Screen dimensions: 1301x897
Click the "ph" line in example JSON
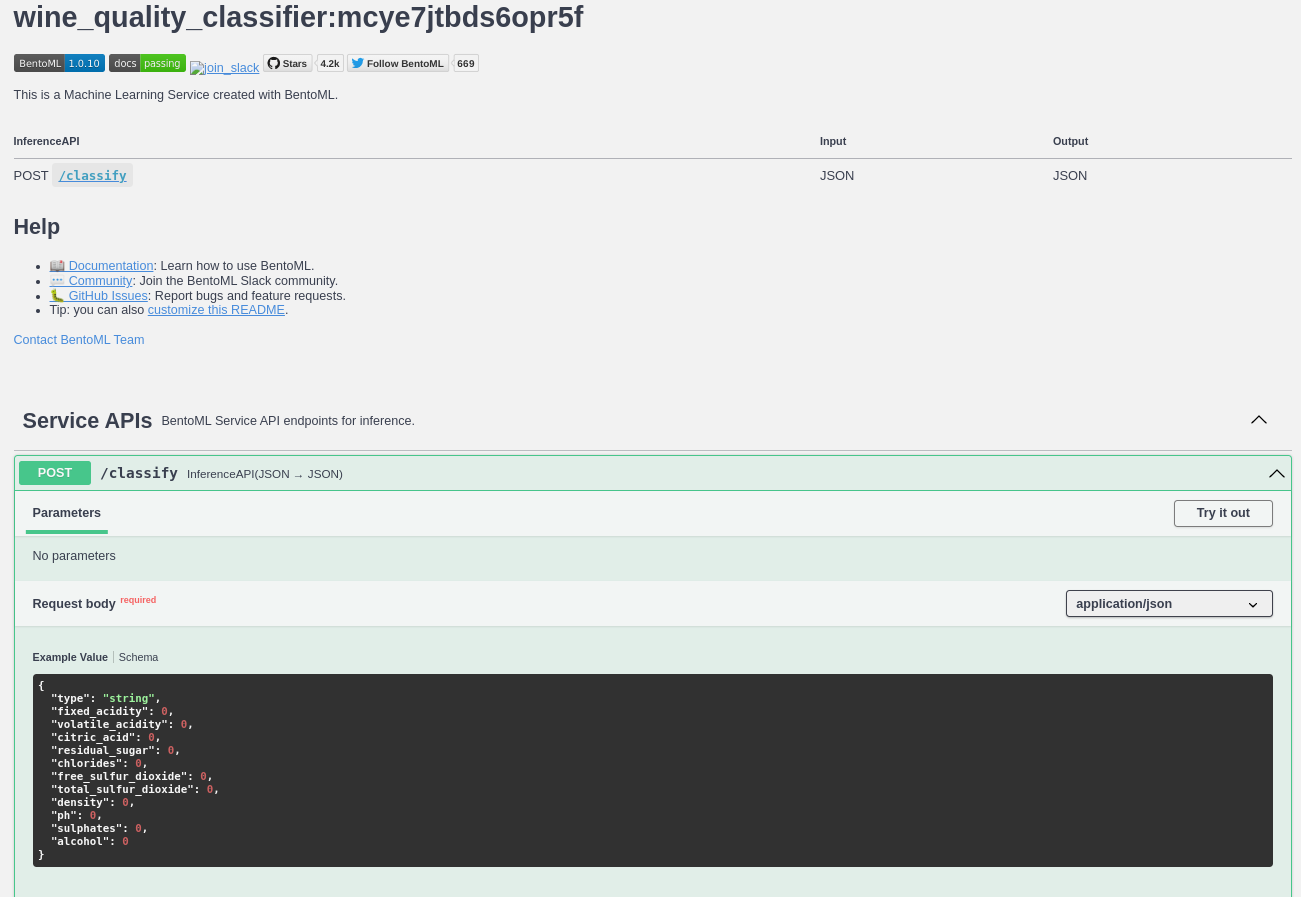point(77,815)
